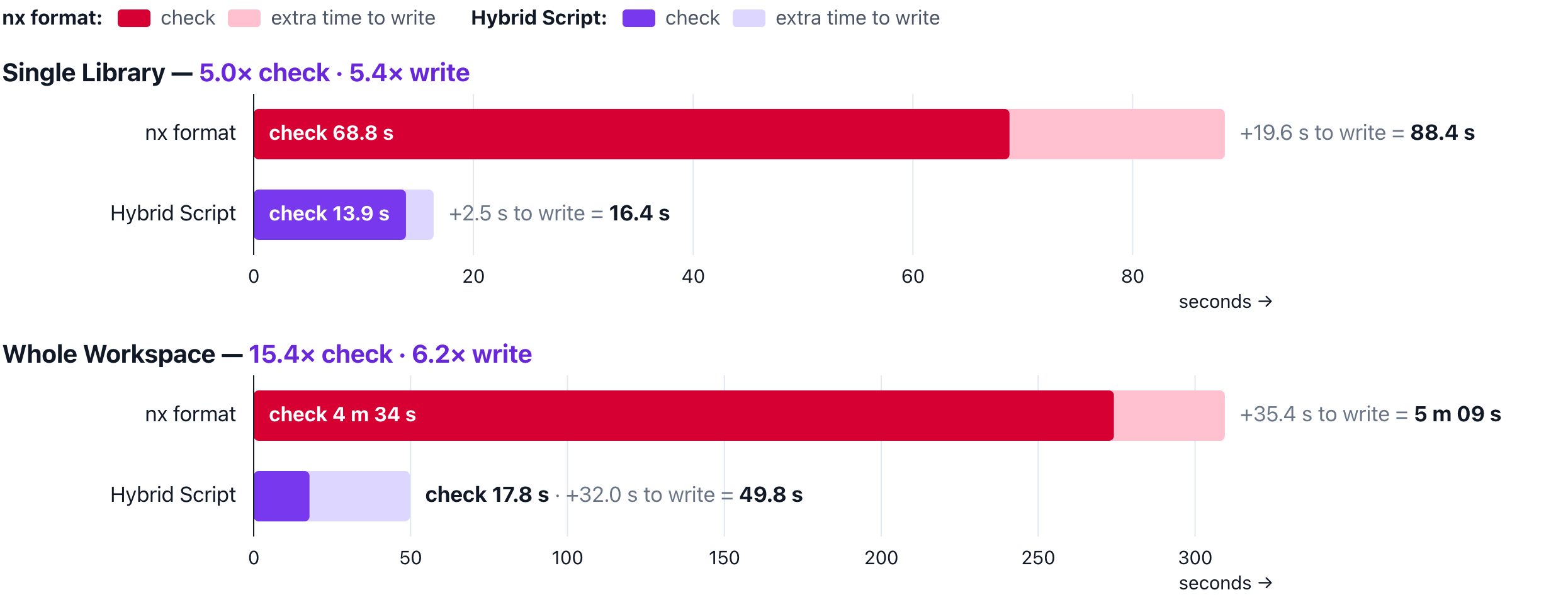Viewport: 1568px width, 602px height.
Task: Click the purple Hybrid Script check legend swatch
Action: (x=639, y=18)
